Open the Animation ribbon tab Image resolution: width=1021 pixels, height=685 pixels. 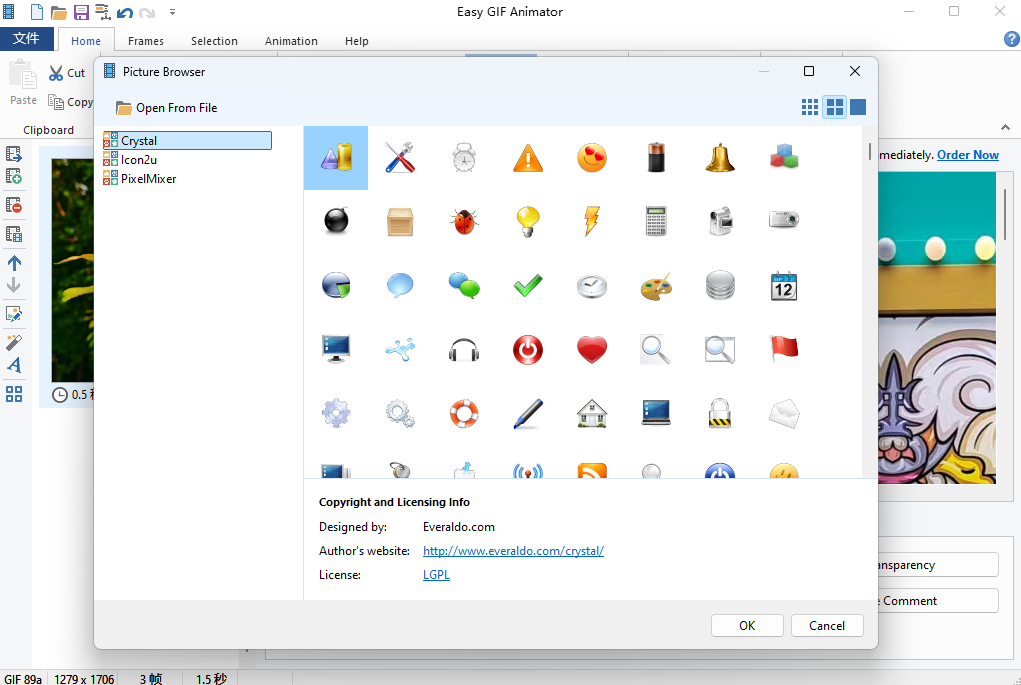click(x=290, y=41)
